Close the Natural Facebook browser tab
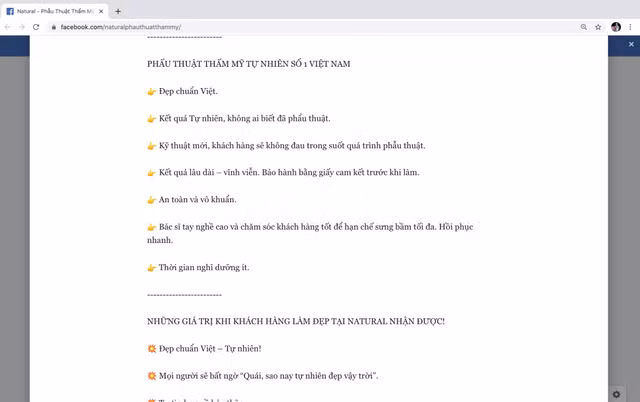 point(101,11)
